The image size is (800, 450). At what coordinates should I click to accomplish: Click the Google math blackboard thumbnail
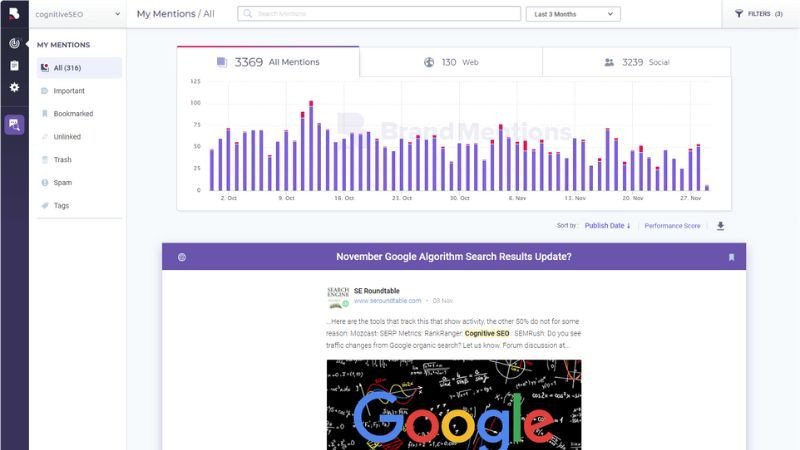[454, 405]
